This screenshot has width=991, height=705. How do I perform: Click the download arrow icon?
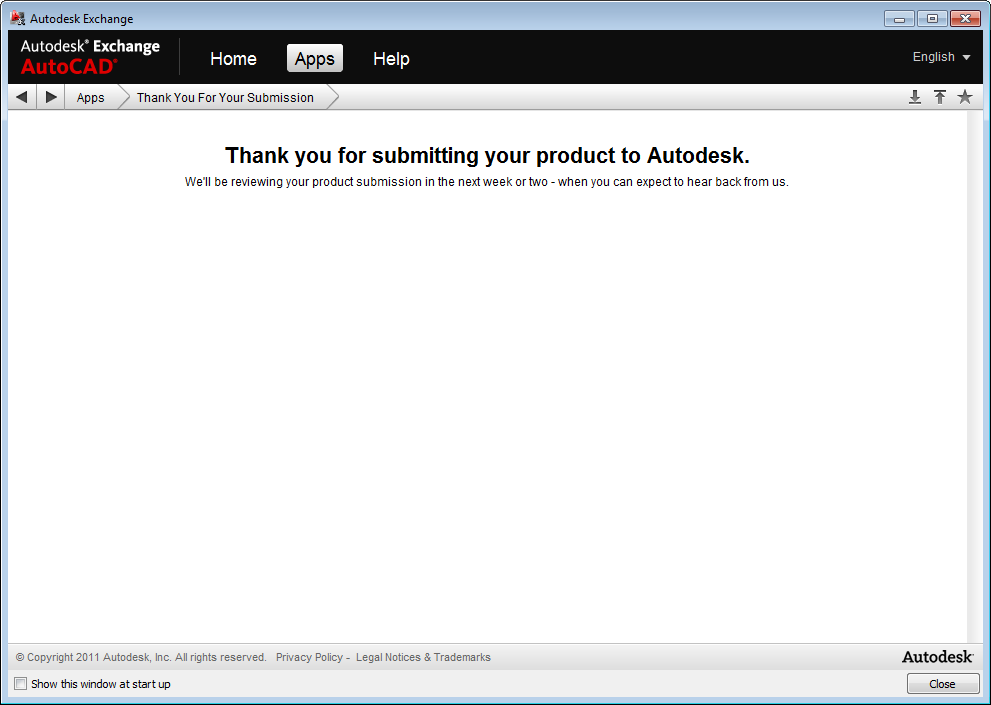[914, 97]
